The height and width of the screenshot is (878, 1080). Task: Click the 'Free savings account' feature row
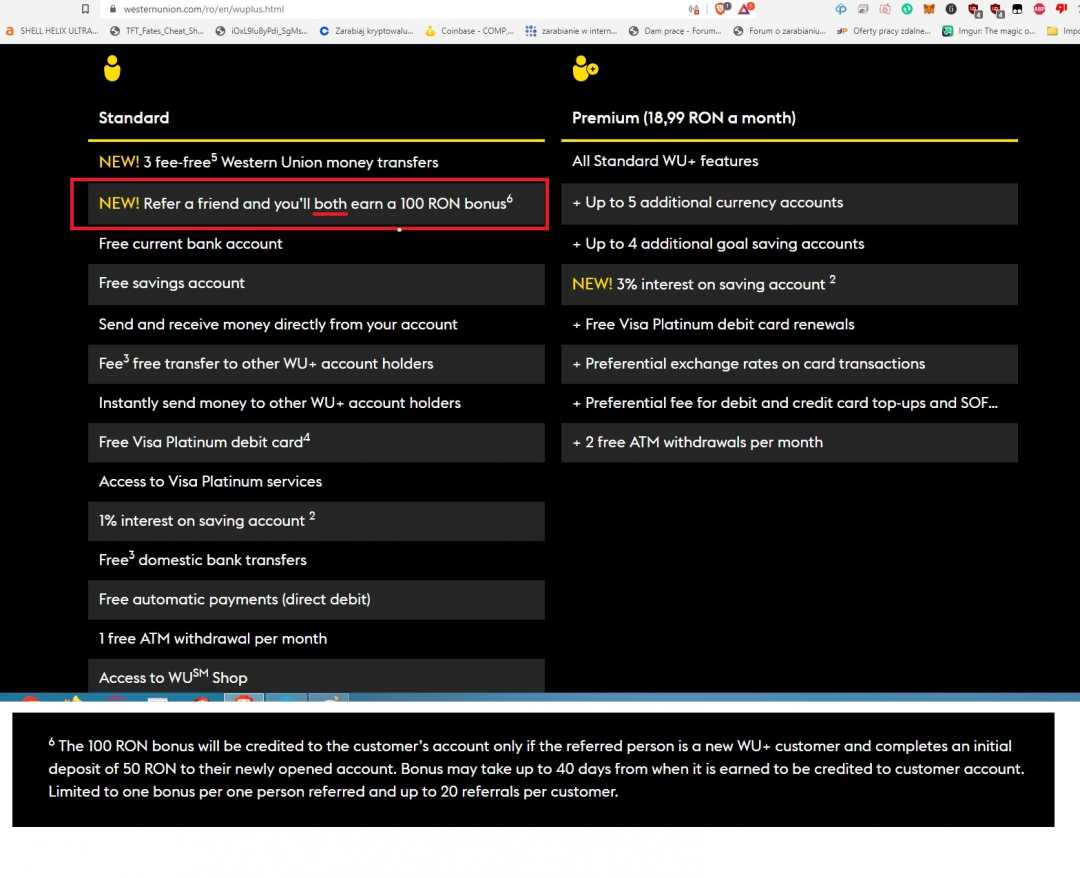[317, 284]
